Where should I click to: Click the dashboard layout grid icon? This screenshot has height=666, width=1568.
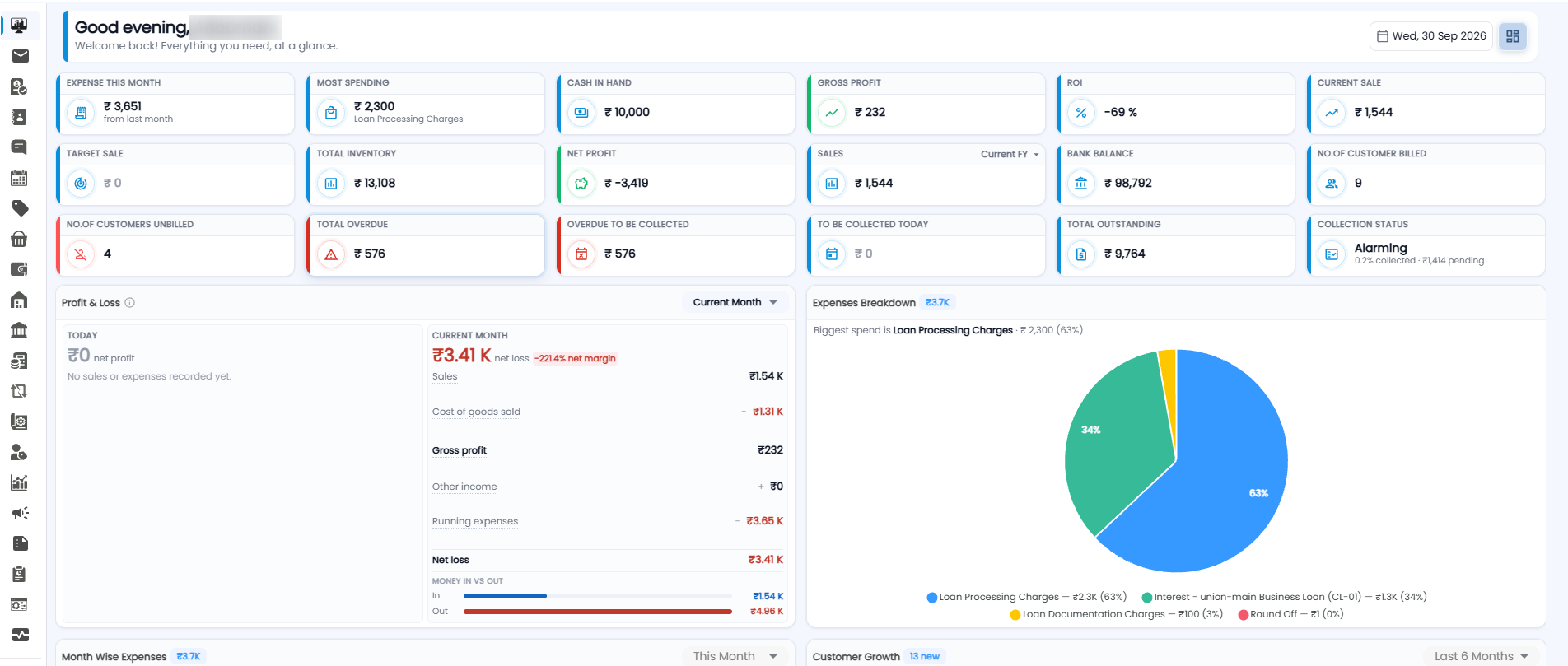(x=1513, y=36)
